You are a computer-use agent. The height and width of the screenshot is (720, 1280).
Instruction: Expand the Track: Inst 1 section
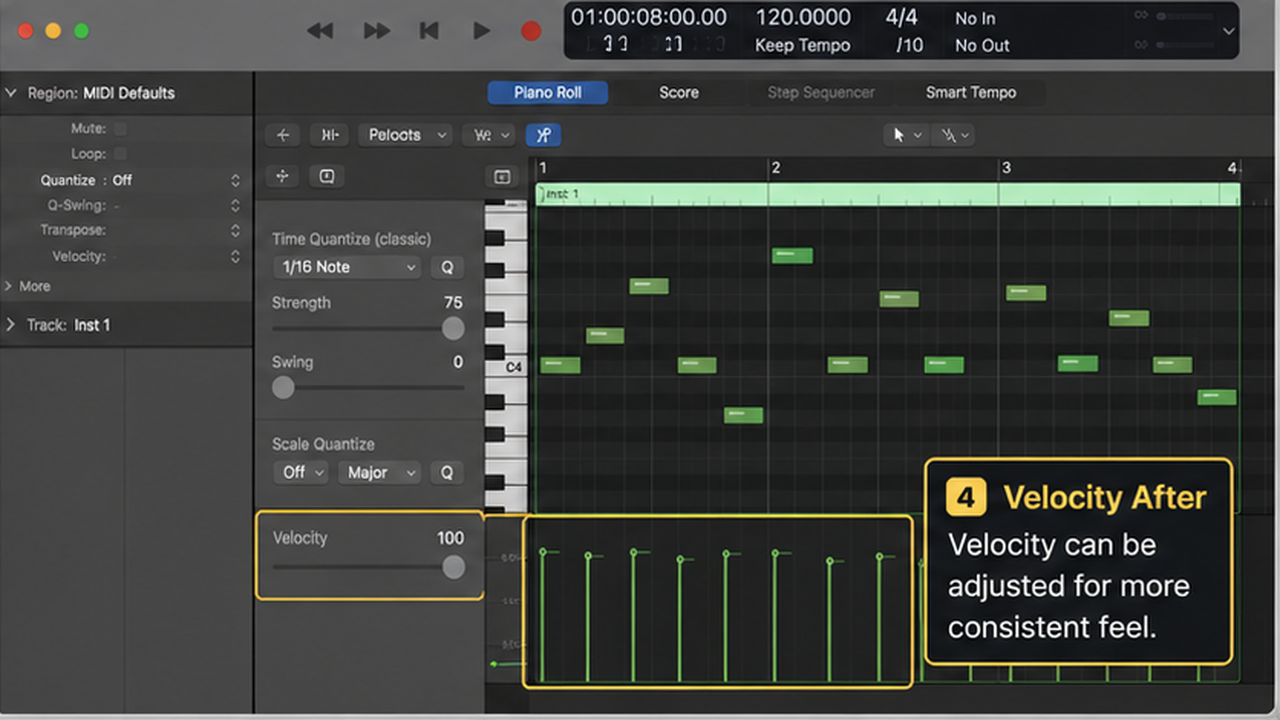[11, 325]
